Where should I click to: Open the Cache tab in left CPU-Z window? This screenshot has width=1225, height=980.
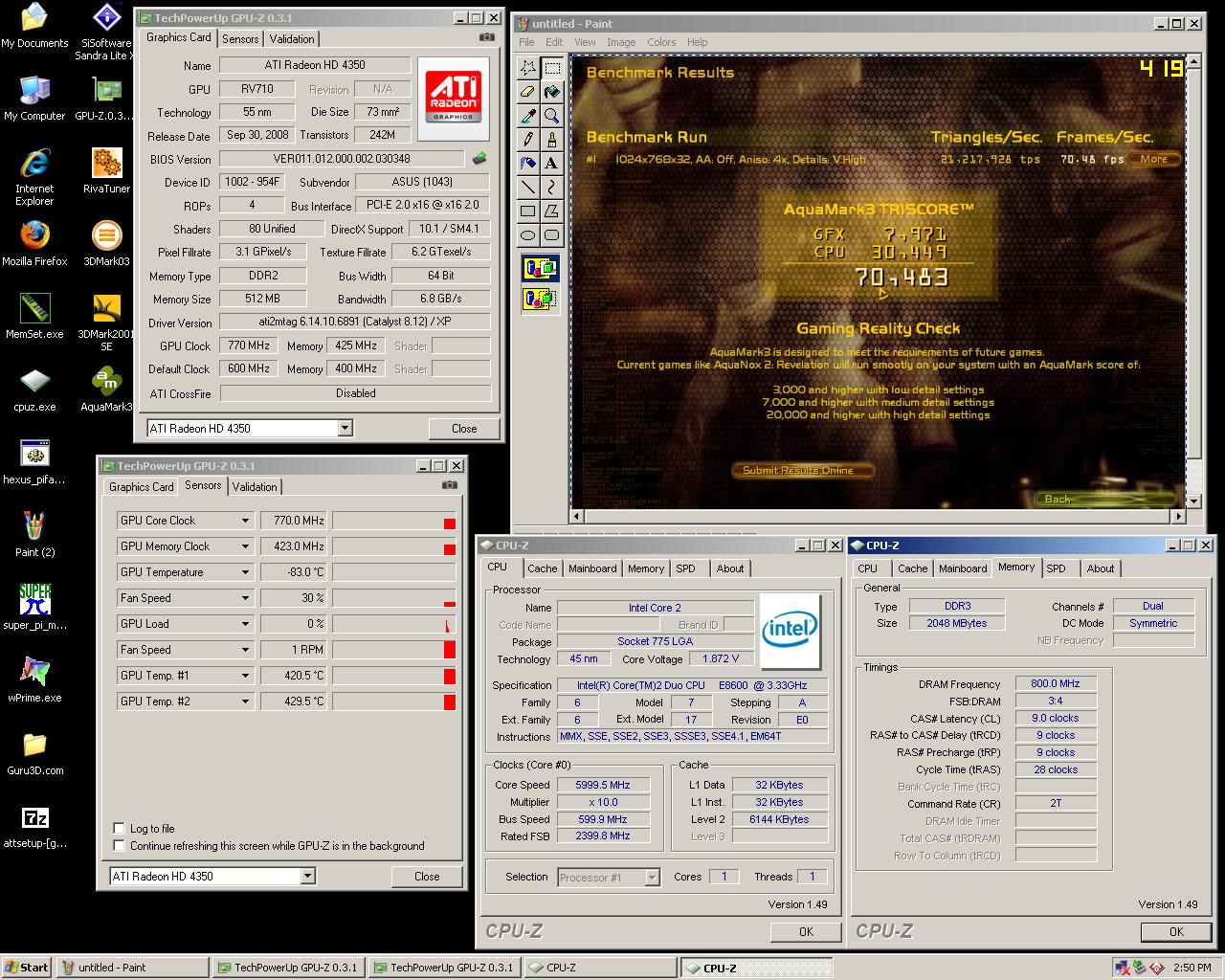[x=542, y=568]
